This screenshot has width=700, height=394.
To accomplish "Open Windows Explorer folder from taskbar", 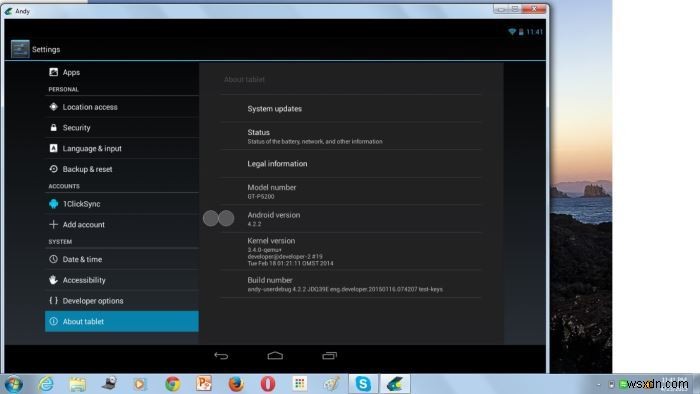I will 77,384.
